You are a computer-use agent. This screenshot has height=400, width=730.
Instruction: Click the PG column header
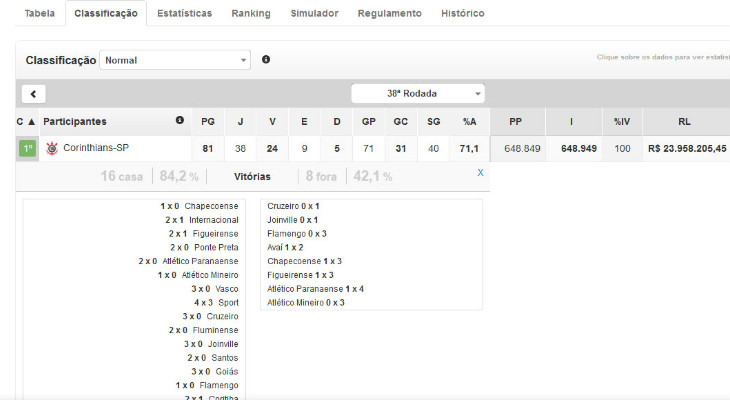coord(208,122)
